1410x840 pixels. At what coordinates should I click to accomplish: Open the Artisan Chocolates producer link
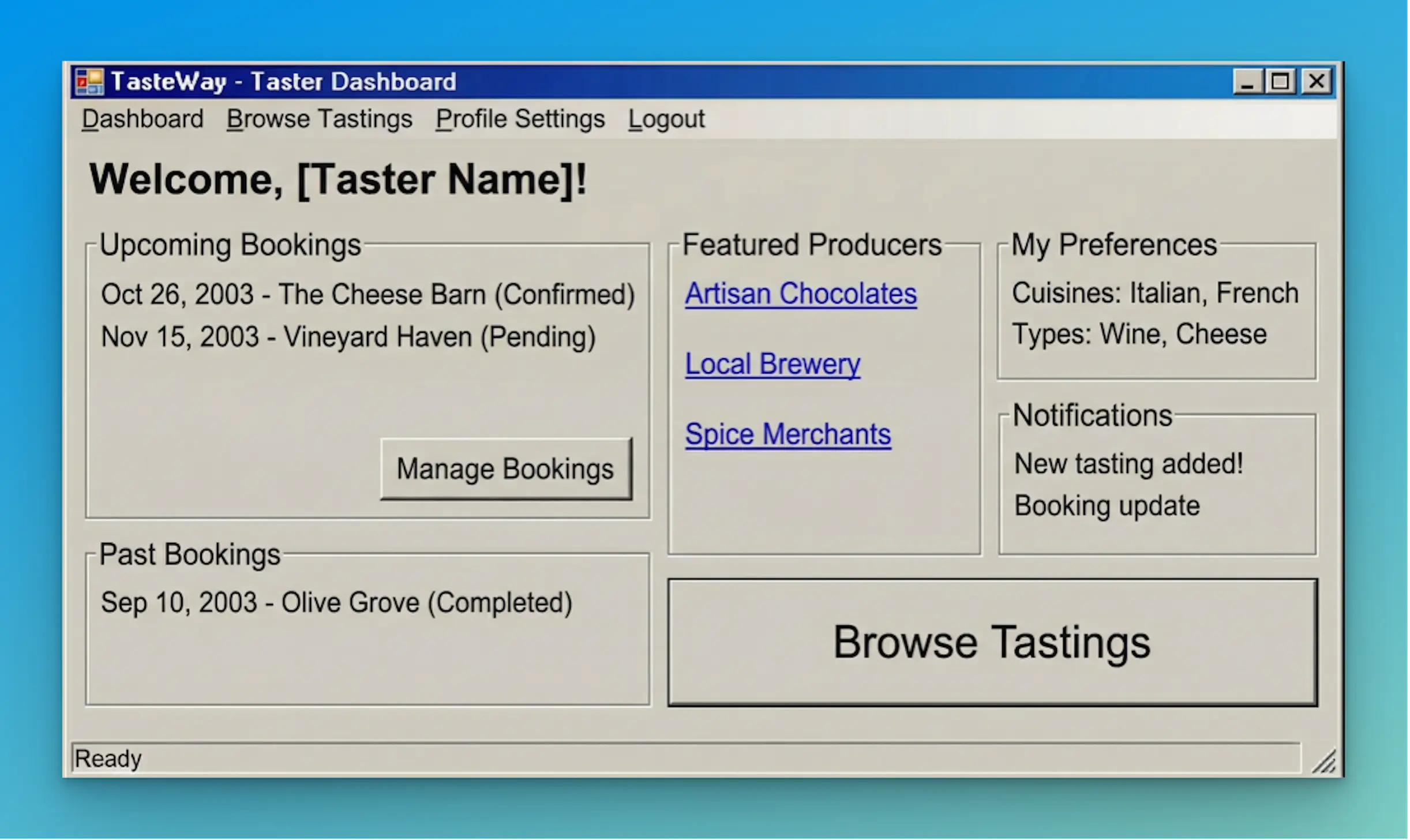pos(801,293)
